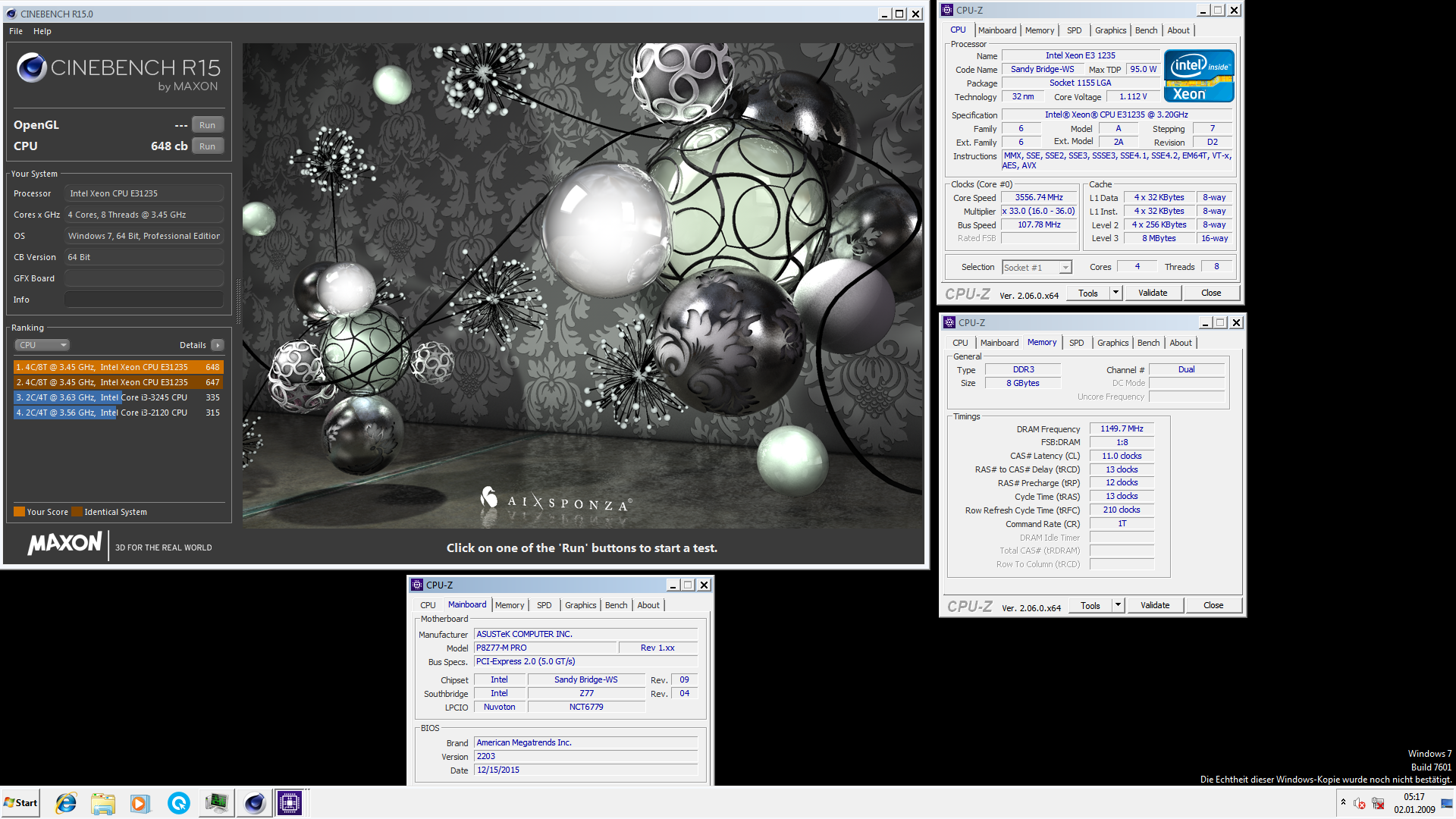Click DRAM Frequency value 1149.7 MHz
The image size is (1456, 819).
pyautogui.click(x=1122, y=428)
